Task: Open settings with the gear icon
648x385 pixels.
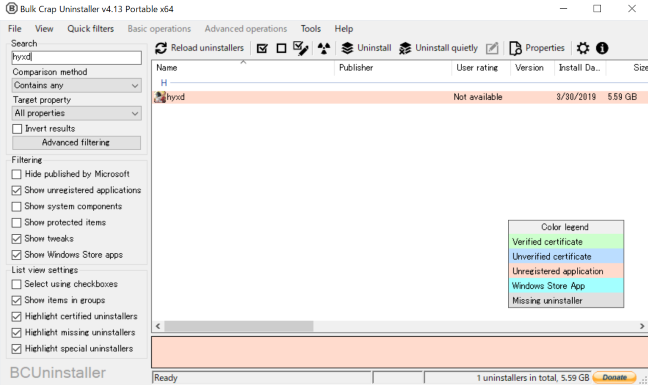Action: pyautogui.click(x=583, y=48)
